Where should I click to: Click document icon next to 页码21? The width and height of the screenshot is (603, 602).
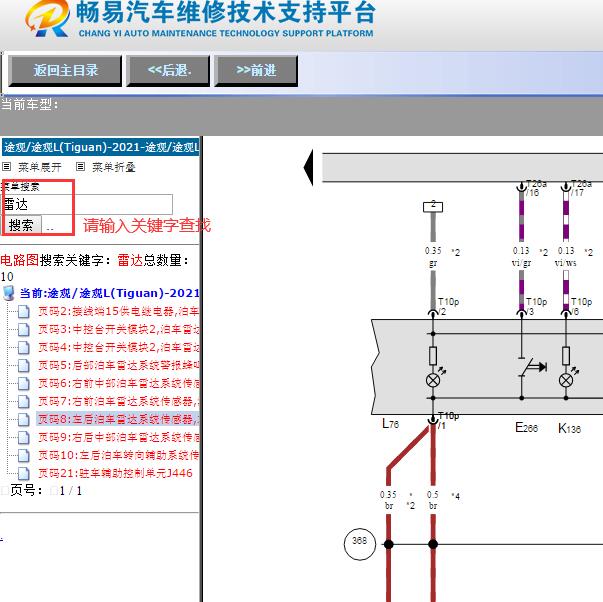point(23,474)
